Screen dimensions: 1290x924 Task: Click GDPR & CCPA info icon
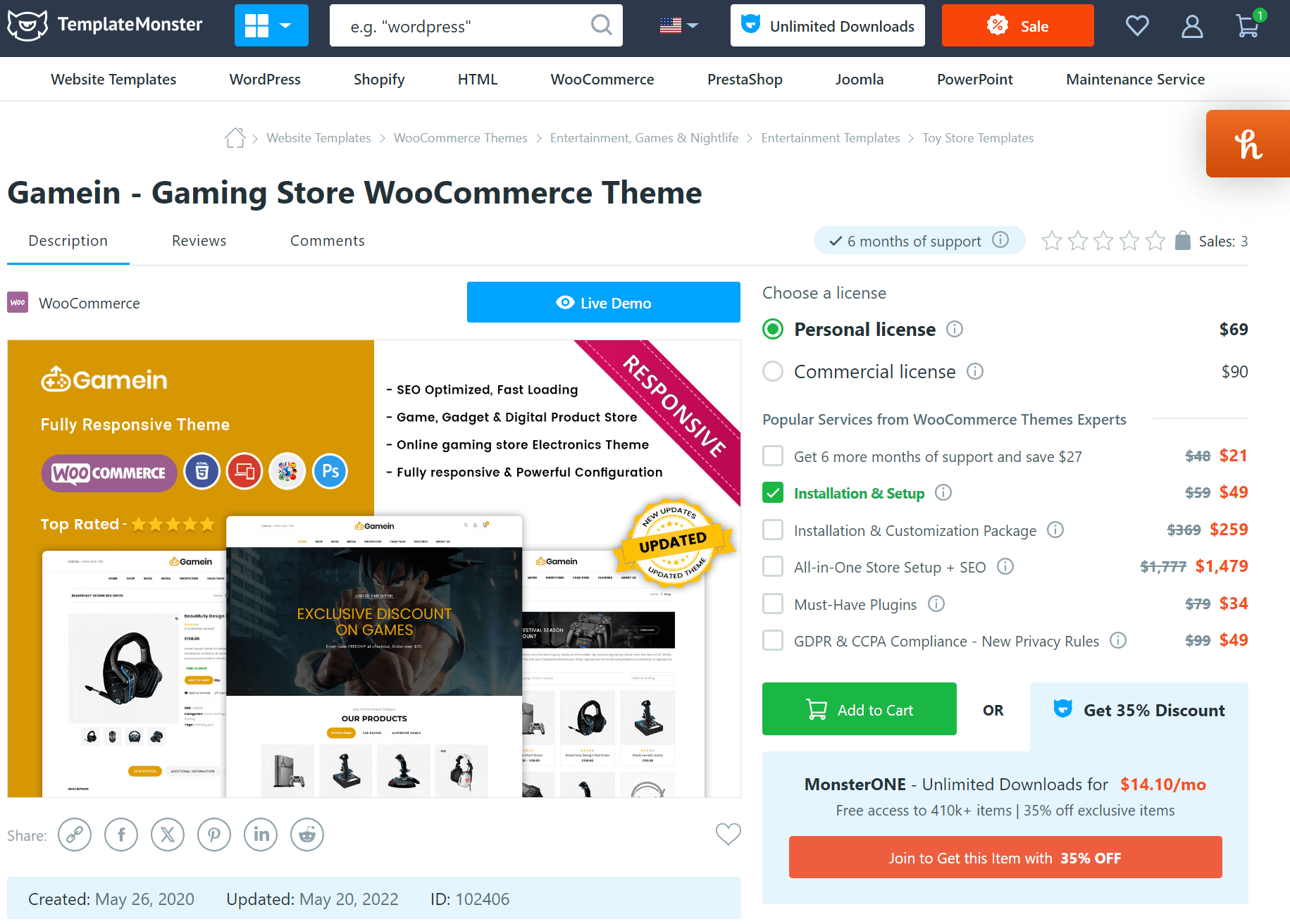click(1117, 640)
